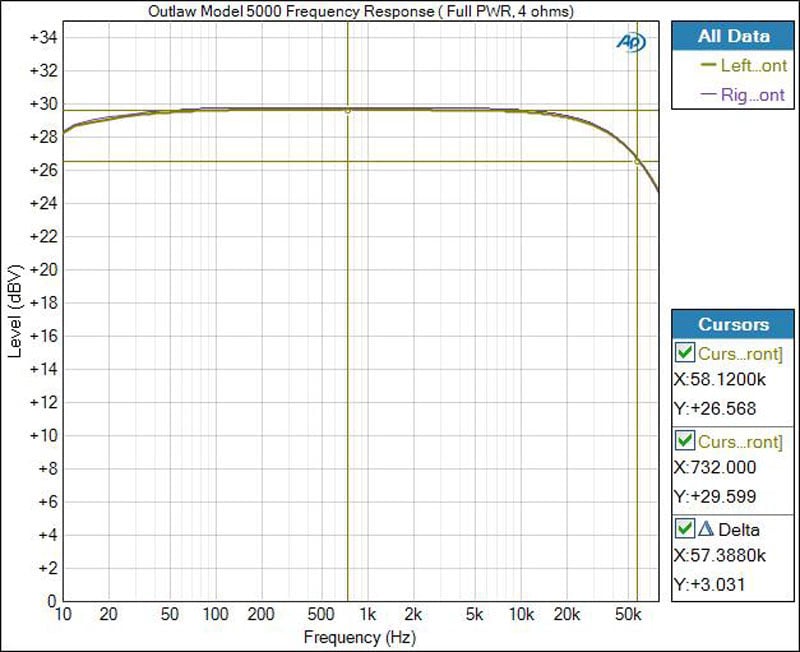The height and width of the screenshot is (652, 800).
Task: Click the AP logo on the graph
Action: coord(630,42)
